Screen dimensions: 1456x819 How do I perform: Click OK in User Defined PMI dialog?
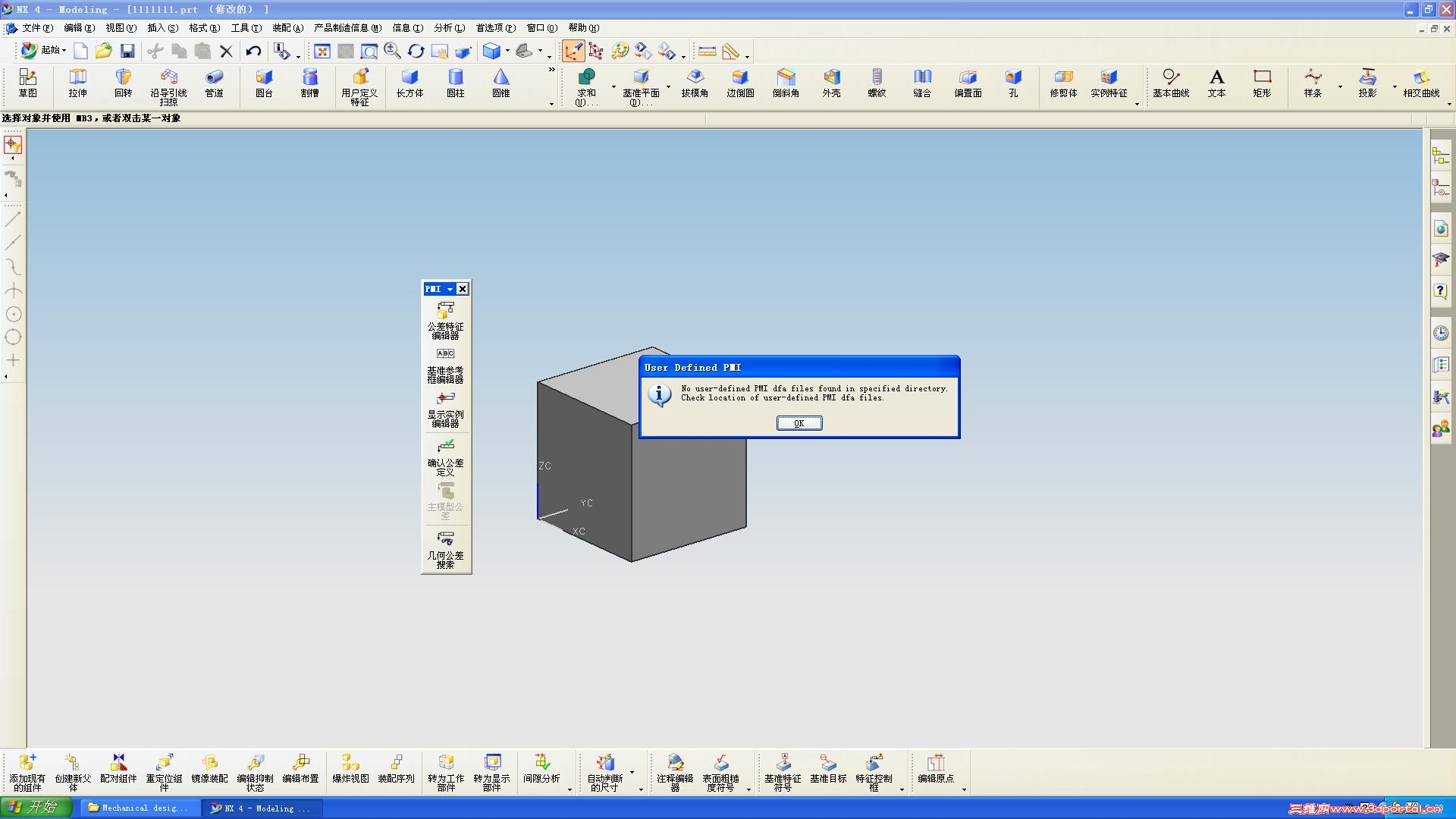pyautogui.click(x=799, y=423)
